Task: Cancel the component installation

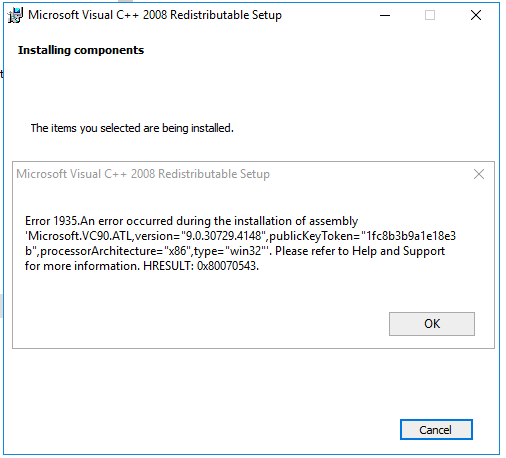Action: 436,430
